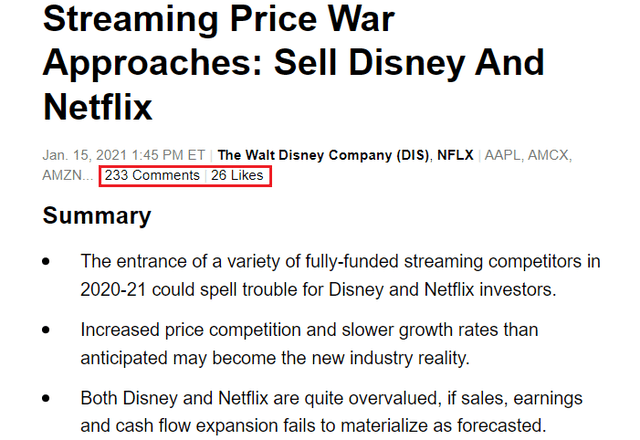Click the '1:45 PM ET' timestamp text
The width and height of the screenshot is (640, 440).
click(168, 155)
